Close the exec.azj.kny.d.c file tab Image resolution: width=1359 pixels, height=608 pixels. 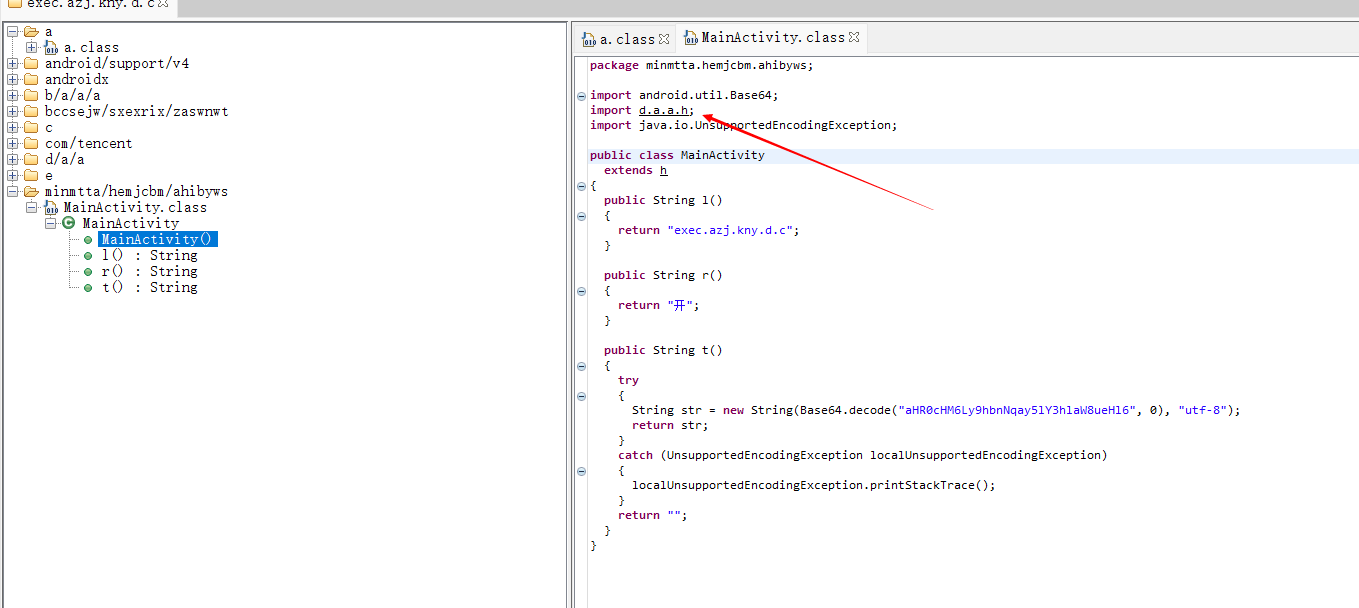pyautogui.click(x=163, y=3)
